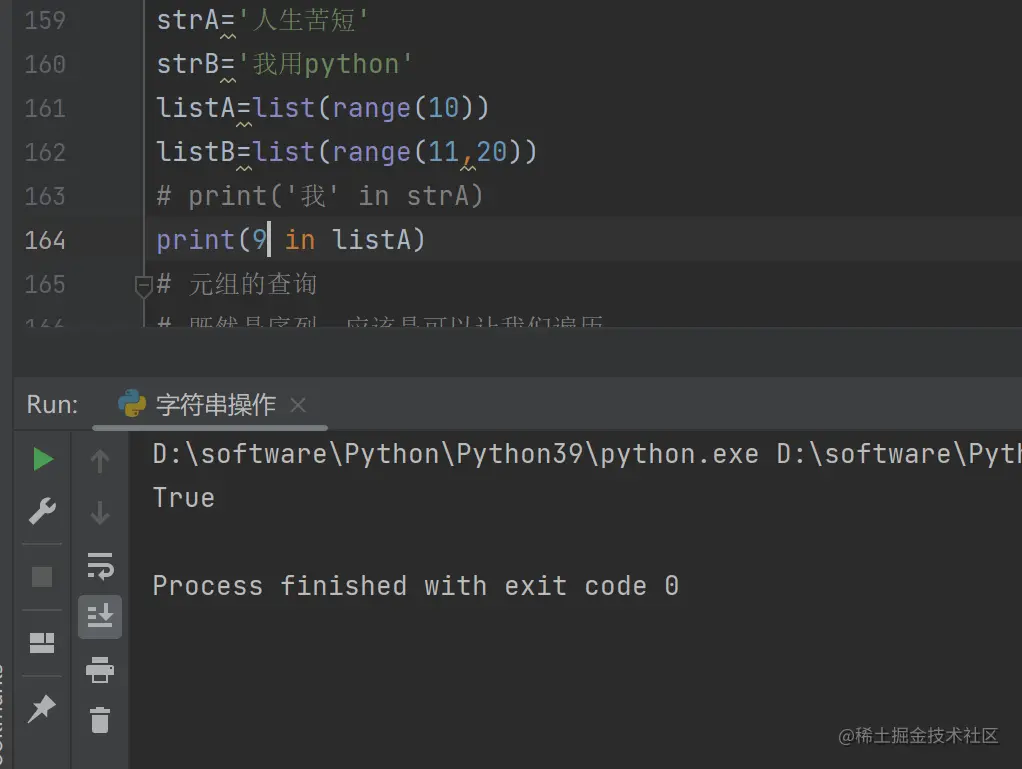
Task: Click the Down stack trace arrow
Action: coord(100,513)
